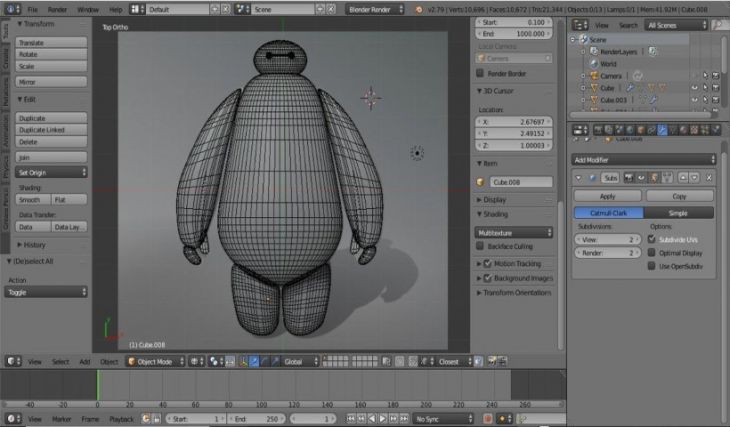This screenshot has height=427, width=730.
Task: Select the rotate manipulator arc icon
Action: pyautogui.click(x=264, y=361)
